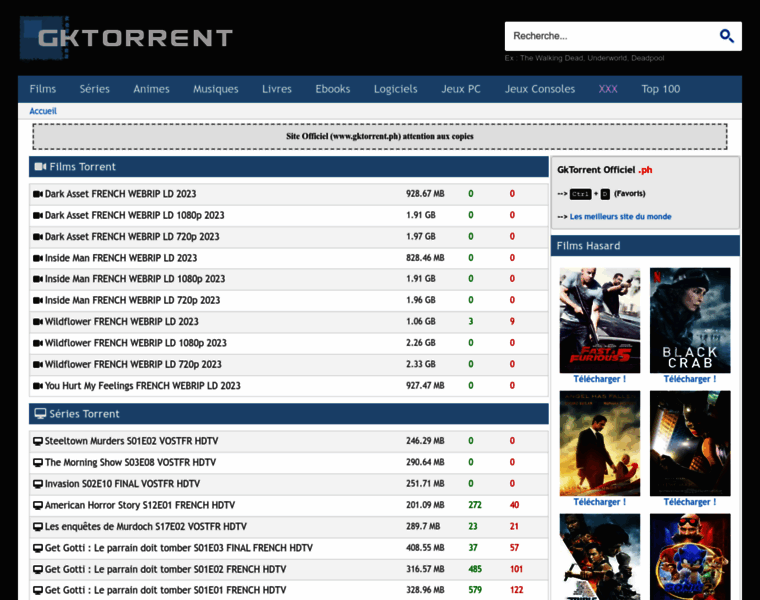The height and width of the screenshot is (600, 760).
Task: Click the monitor icon beside Steeltown Murders
Action: click(38, 441)
